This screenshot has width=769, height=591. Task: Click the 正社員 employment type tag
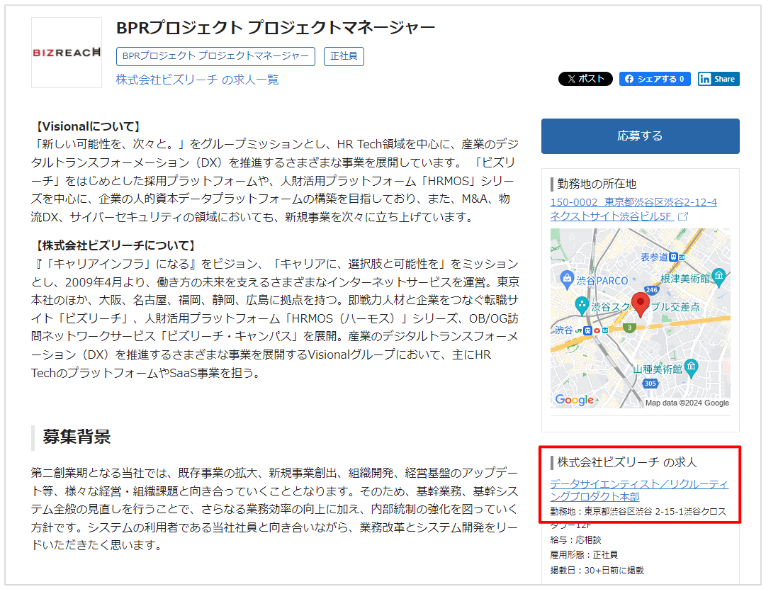click(343, 57)
